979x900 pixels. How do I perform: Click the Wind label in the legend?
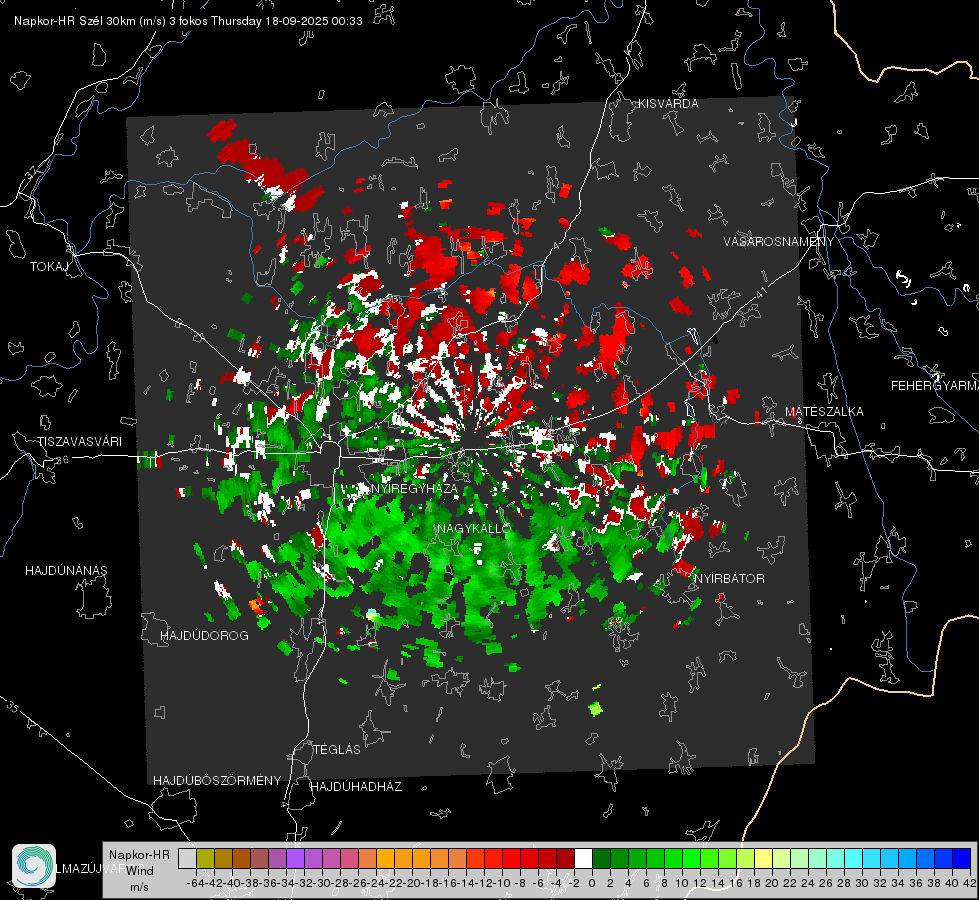140,871
